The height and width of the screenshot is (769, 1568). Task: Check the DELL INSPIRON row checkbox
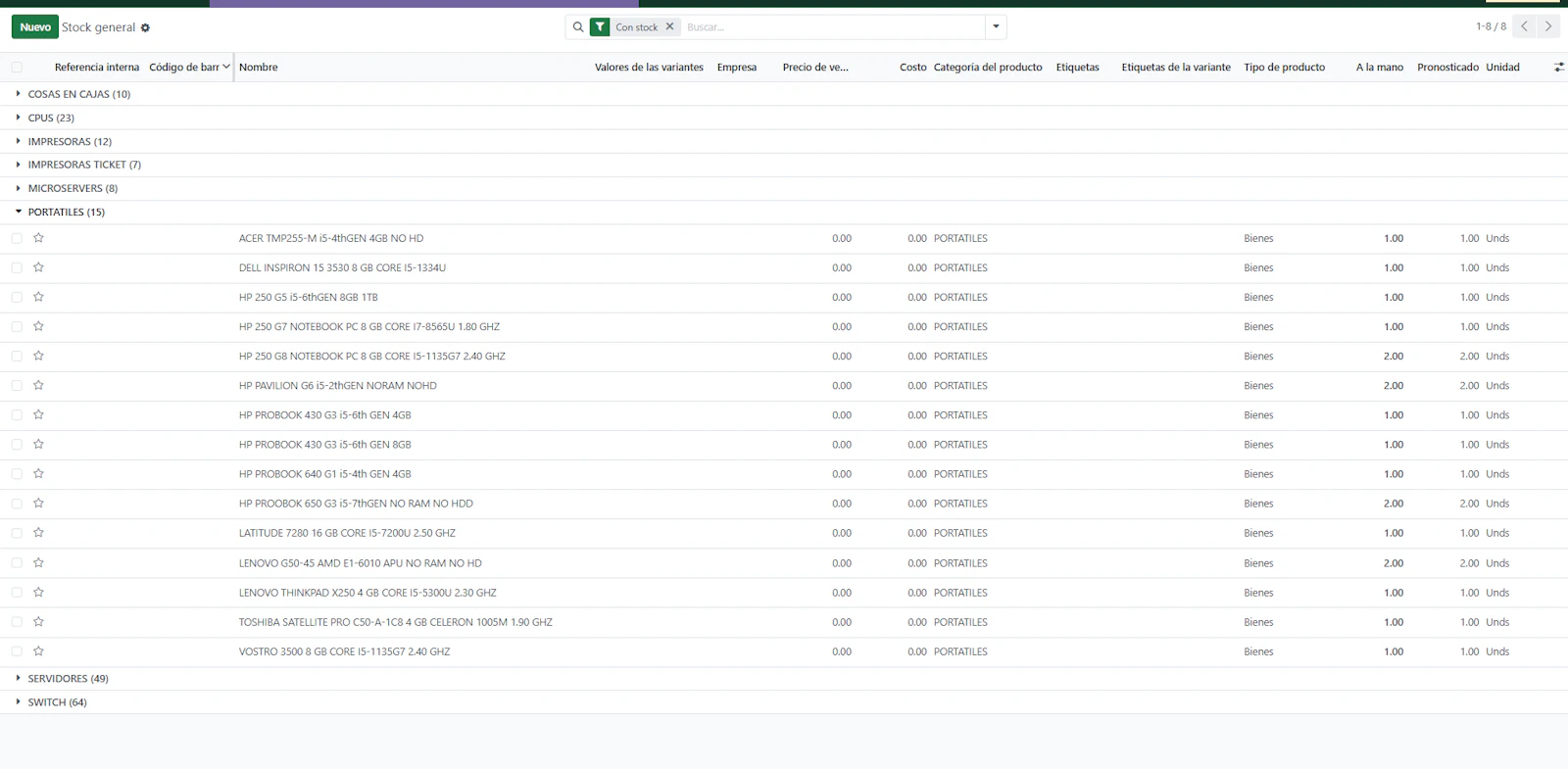(17, 267)
